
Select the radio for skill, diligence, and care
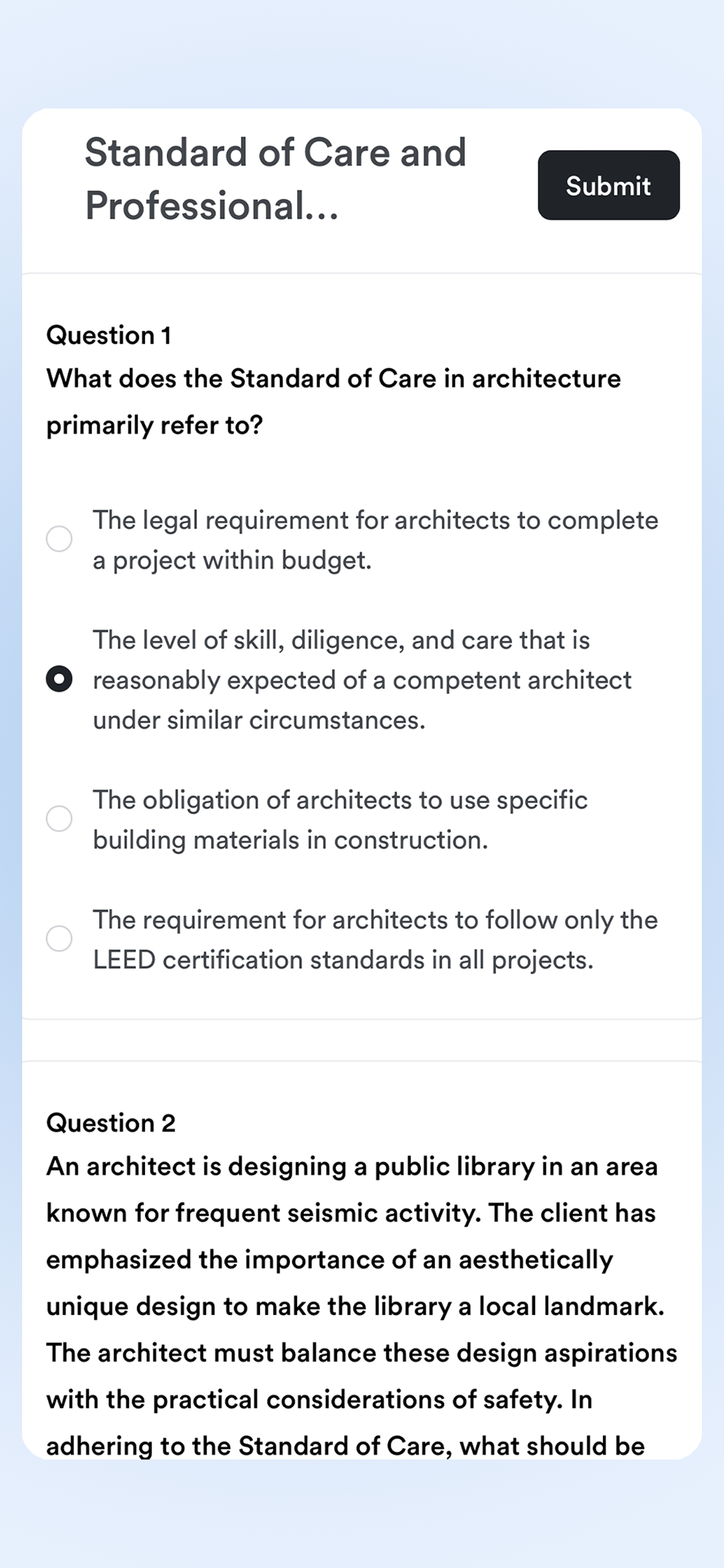pos(59,680)
